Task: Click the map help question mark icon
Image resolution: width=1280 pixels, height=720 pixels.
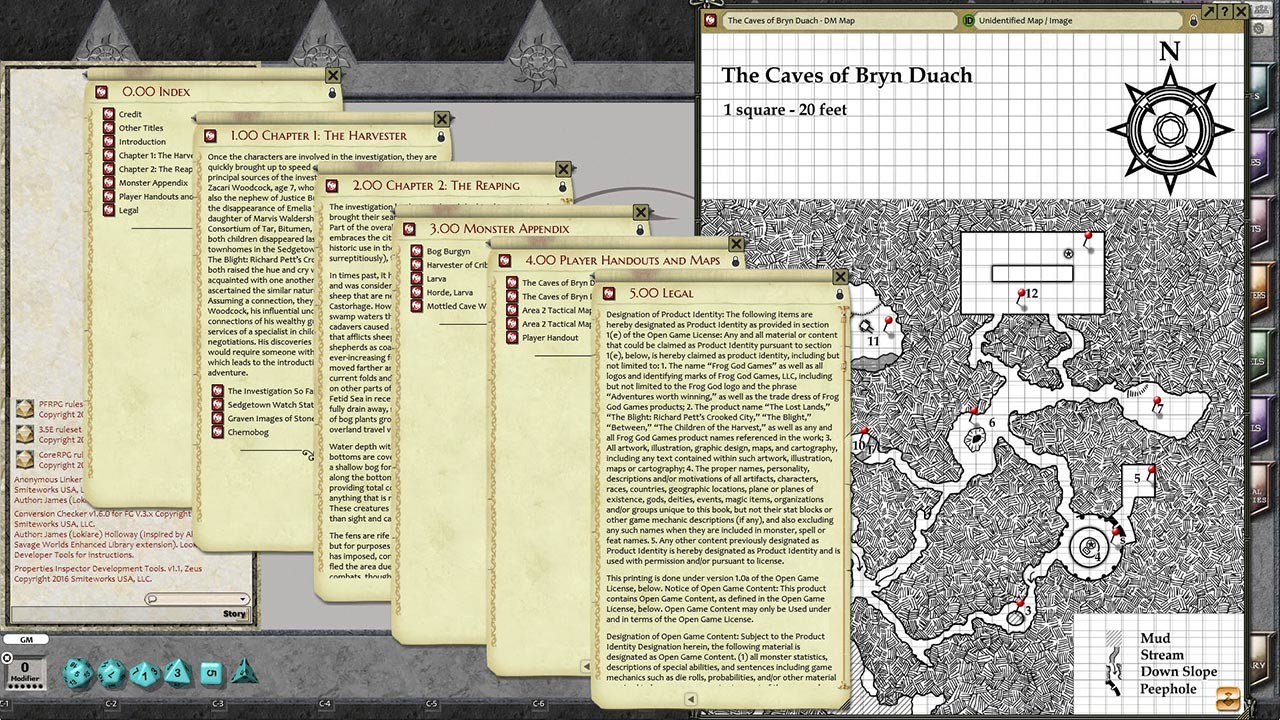Action: point(1225,11)
